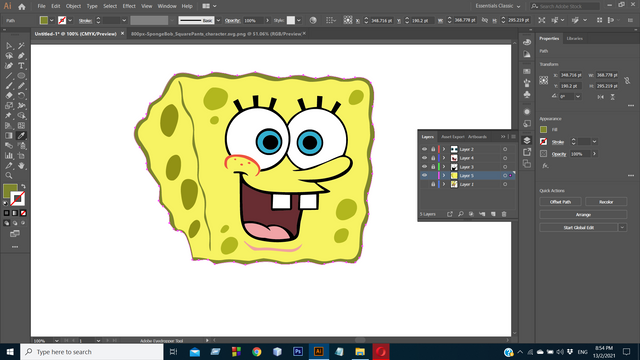This screenshot has width=640, height=360.
Task: Open the Edit Toolbar three dots
Action: 15,247
